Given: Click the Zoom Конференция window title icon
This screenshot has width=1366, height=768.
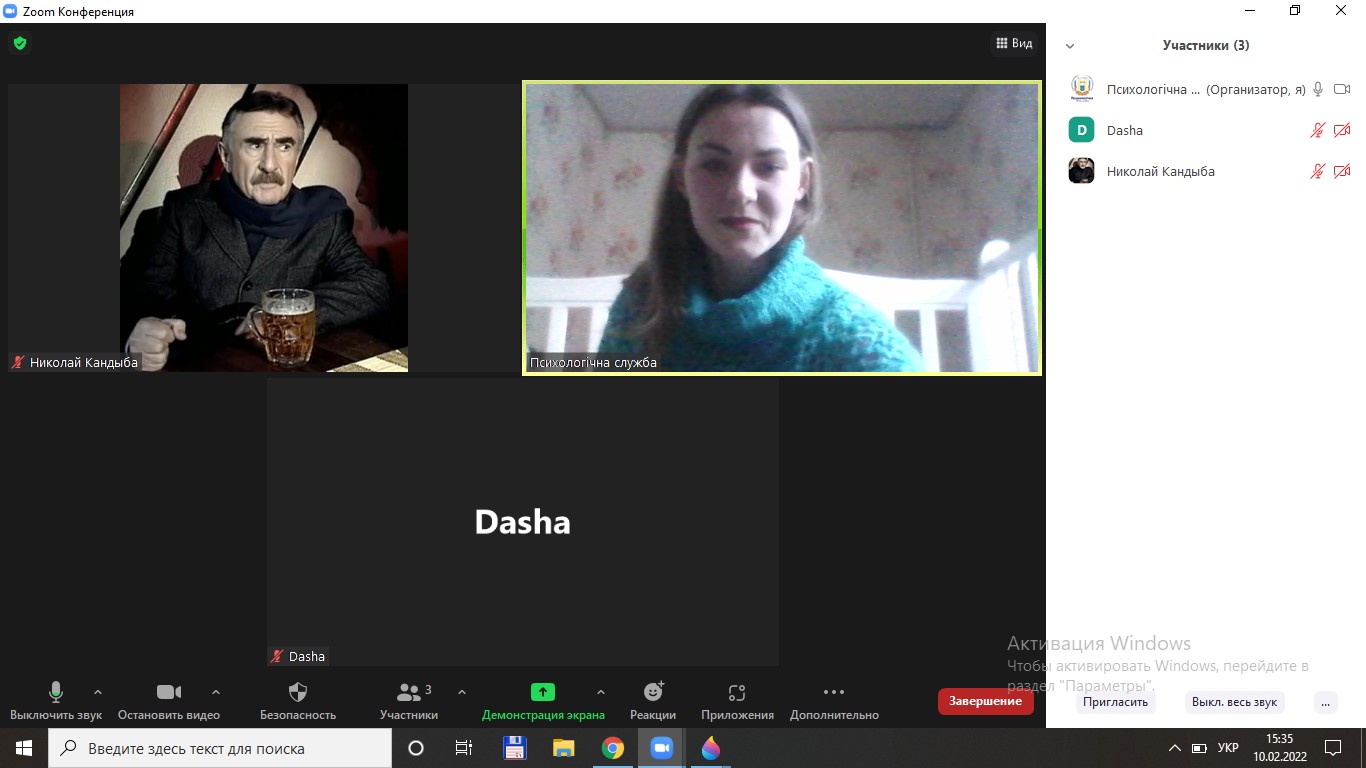Looking at the screenshot, I should (x=11, y=11).
